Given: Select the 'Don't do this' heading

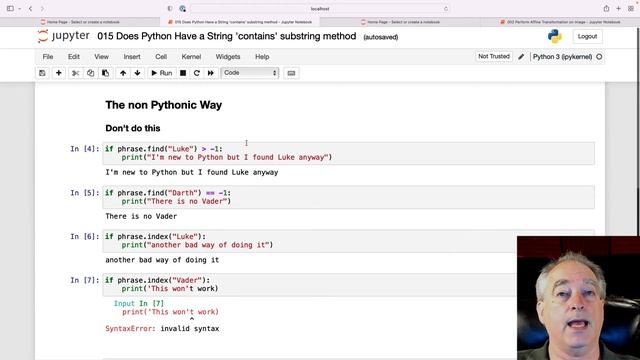Looking at the screenshot, I should [x=133, y=128].
